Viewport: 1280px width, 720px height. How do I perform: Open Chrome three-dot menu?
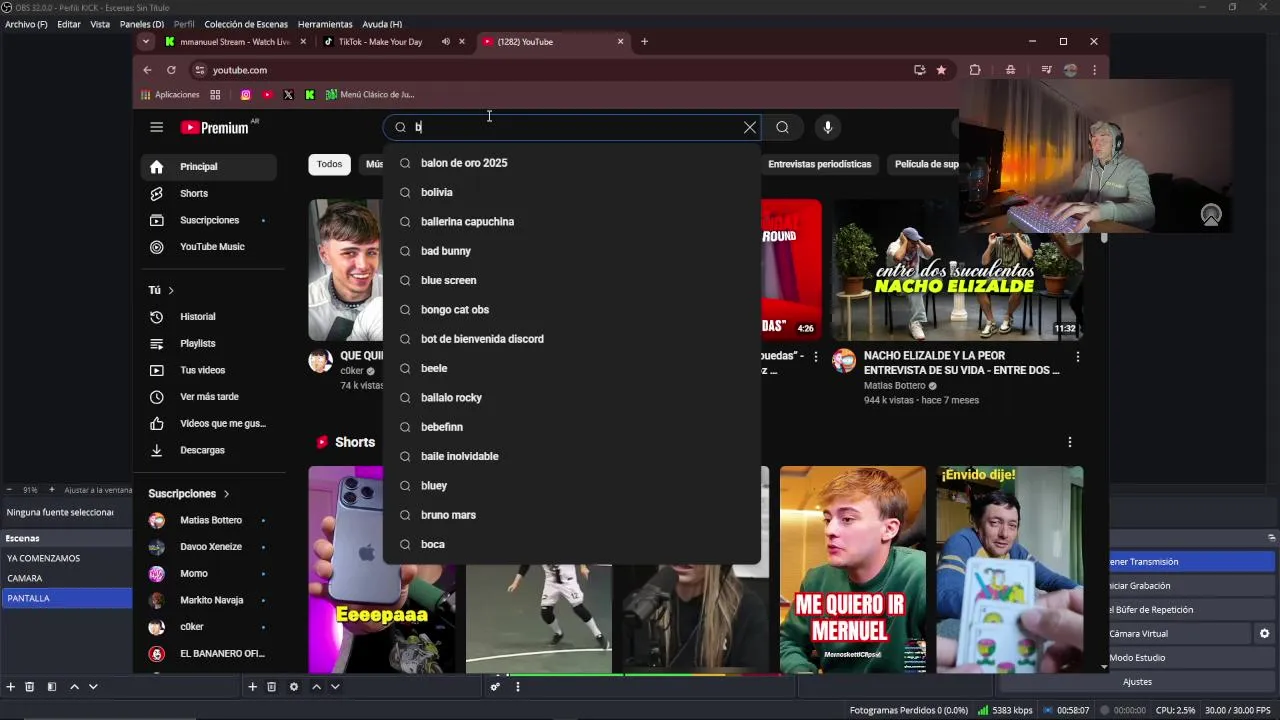click(x=1095, y=70)
